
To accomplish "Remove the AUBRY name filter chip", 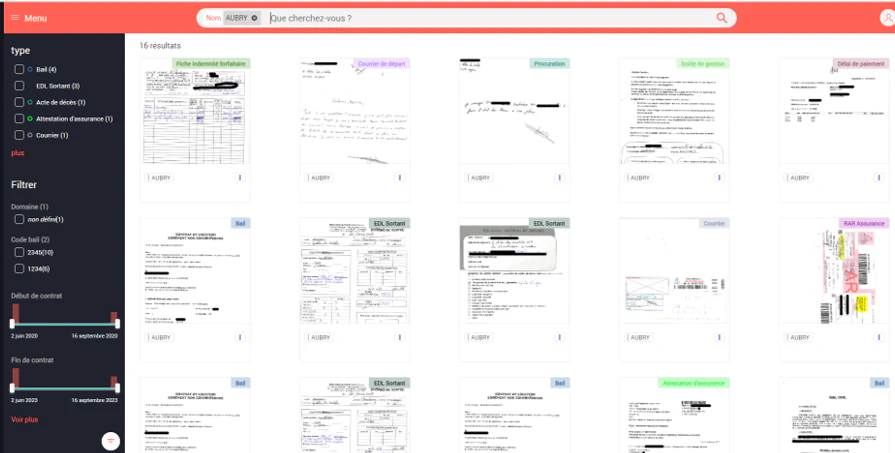I will (x=254, y=18).
